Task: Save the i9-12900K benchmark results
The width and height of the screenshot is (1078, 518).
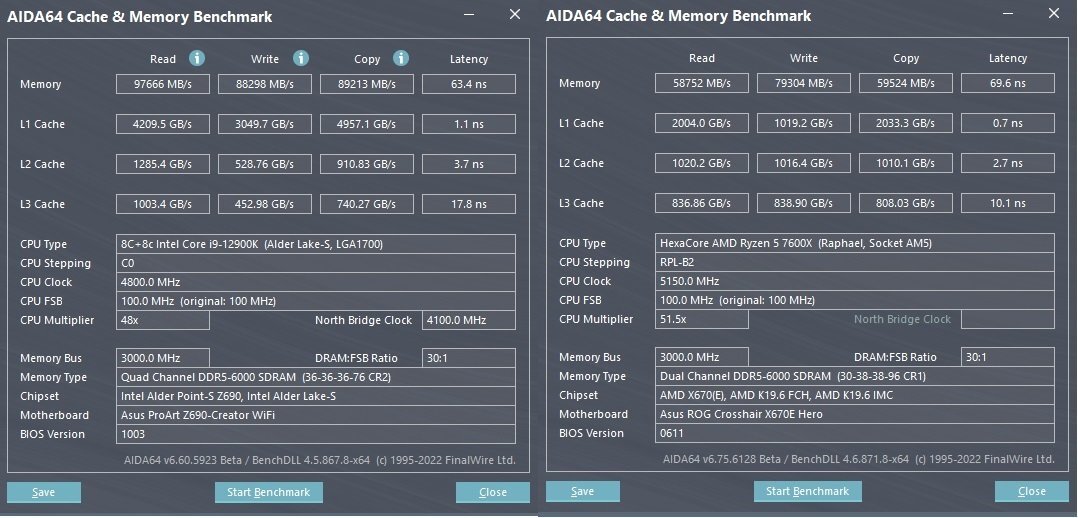Action: [44, 493]
